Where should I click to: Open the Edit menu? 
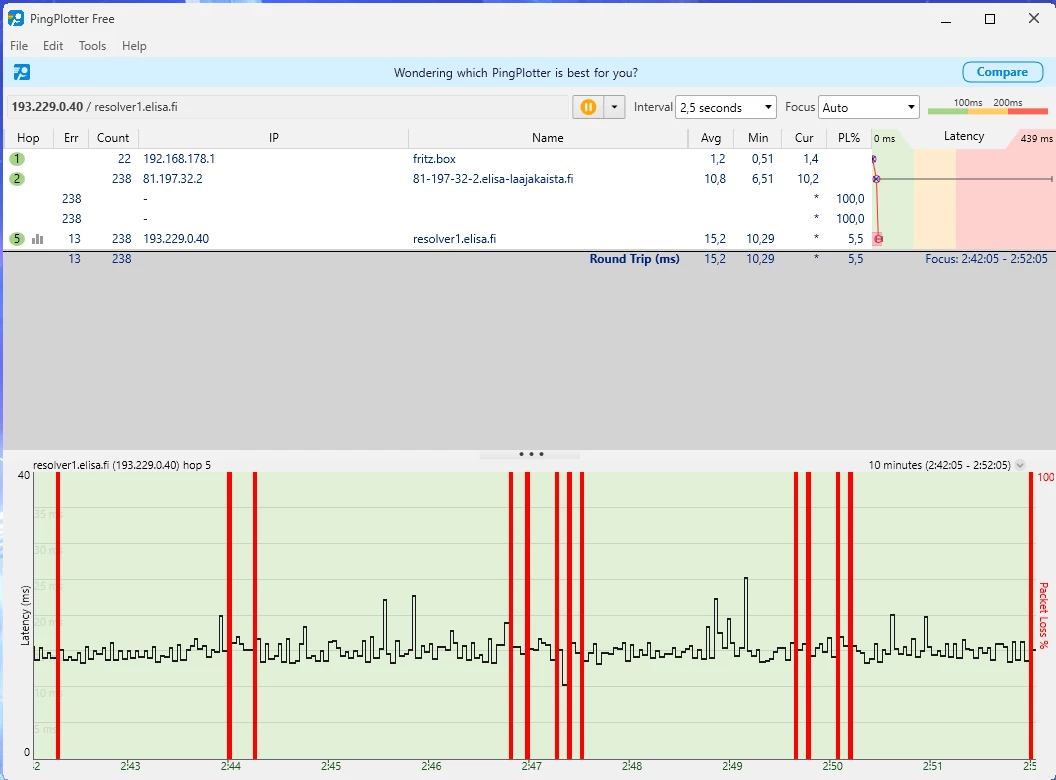53,46
